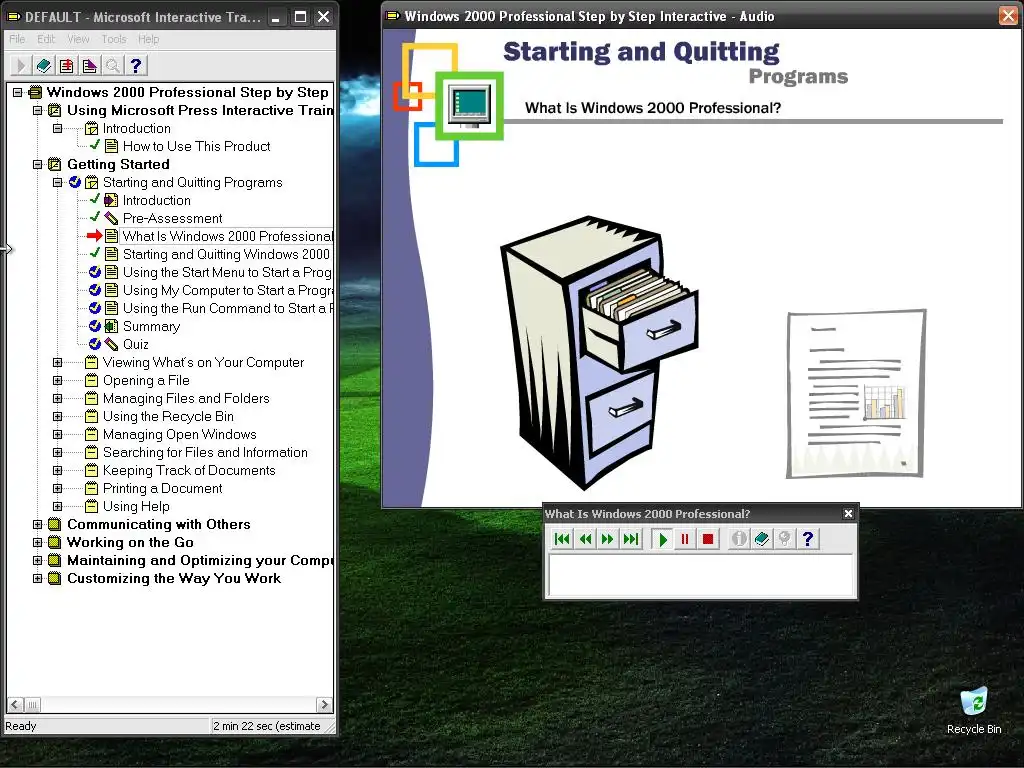The height and width of the screenshot is (768, 1024).
Task: Expand Customizing the Way You Work
Action: point(37,579)
